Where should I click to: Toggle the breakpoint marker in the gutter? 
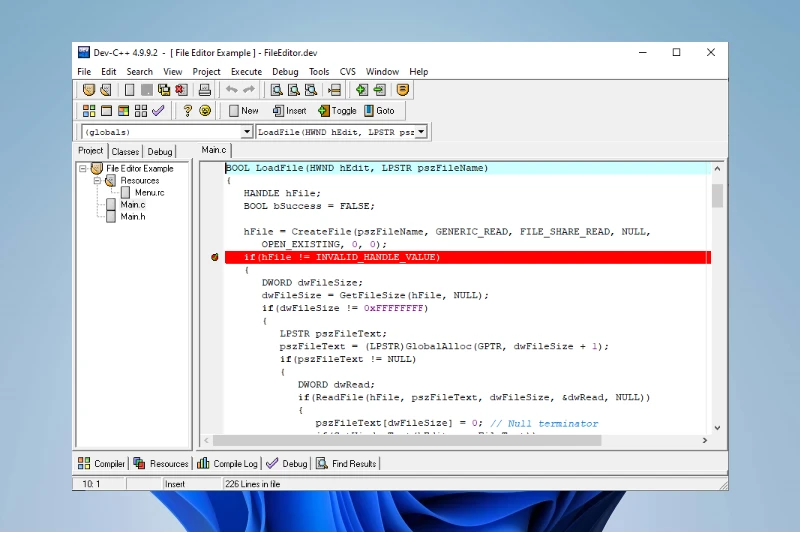point(215,257)
